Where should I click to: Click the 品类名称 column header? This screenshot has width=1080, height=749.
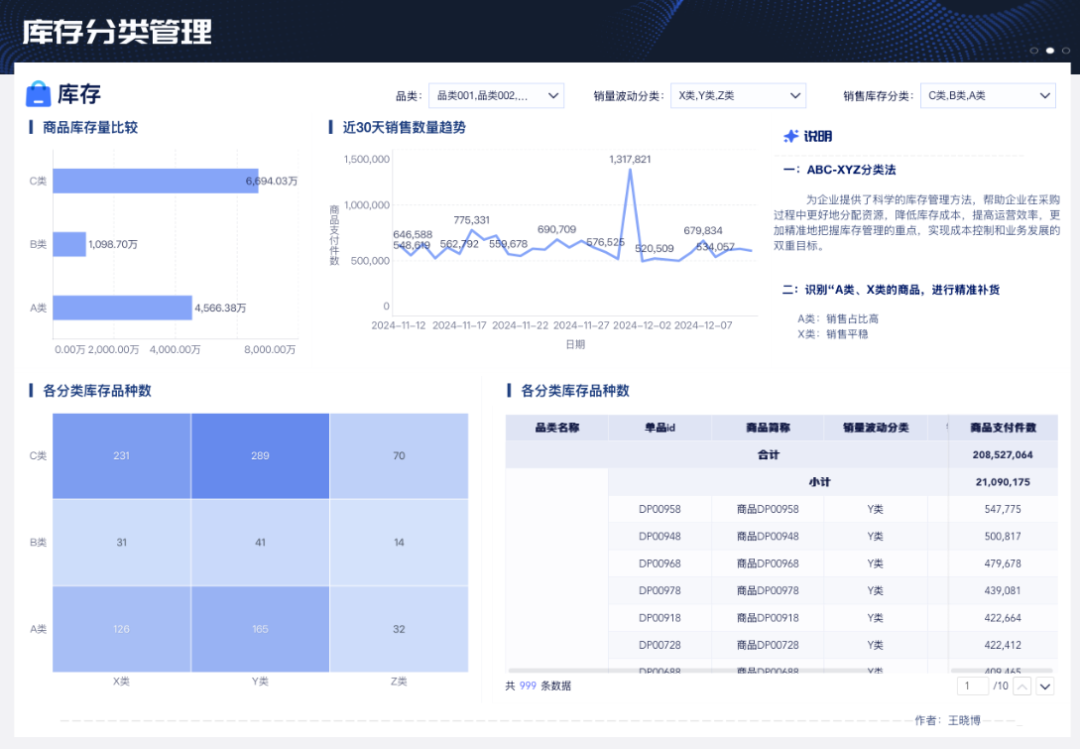pos(557,428)
